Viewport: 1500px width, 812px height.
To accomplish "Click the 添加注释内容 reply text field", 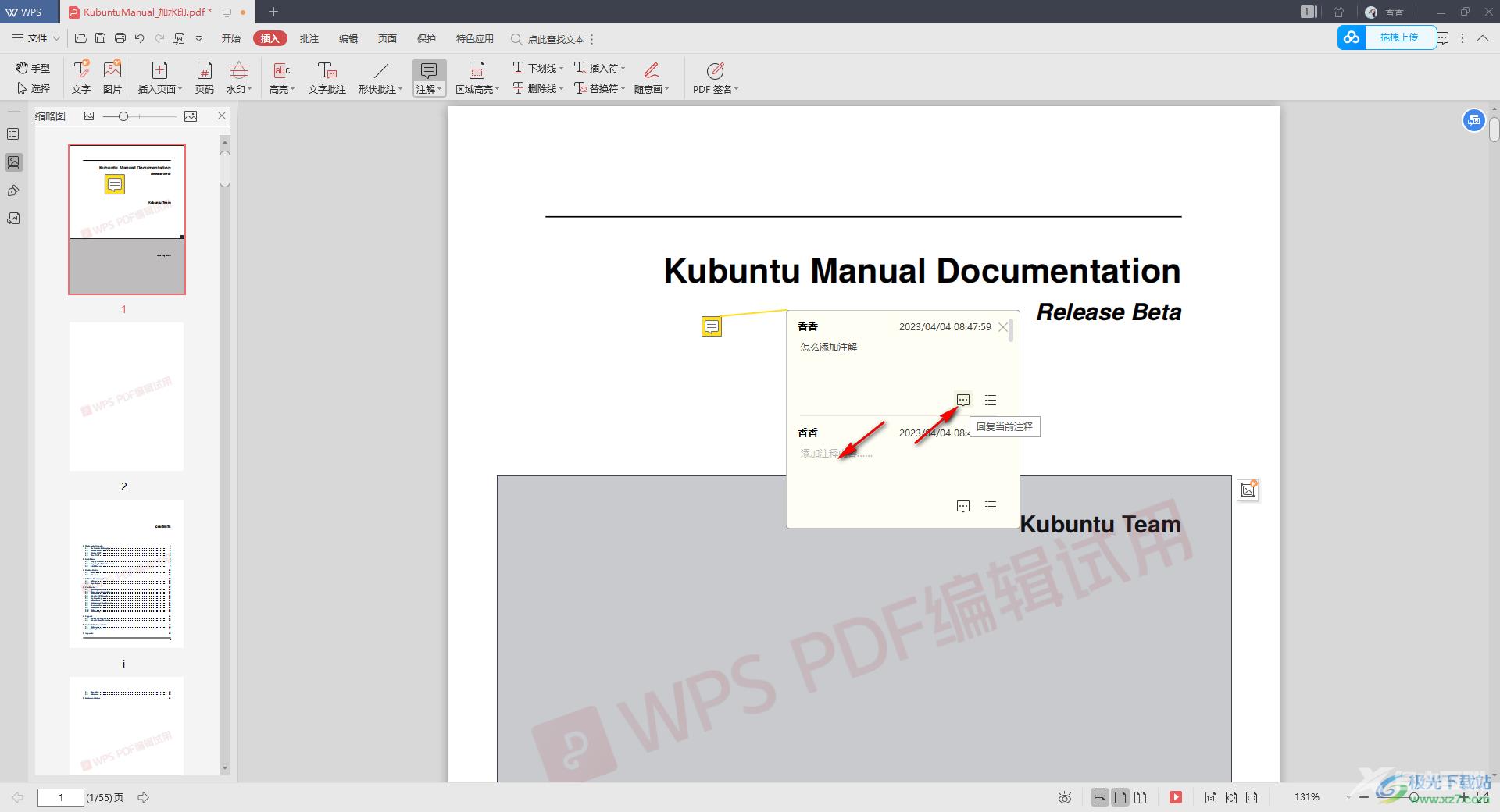I will [x=836, y=453].
